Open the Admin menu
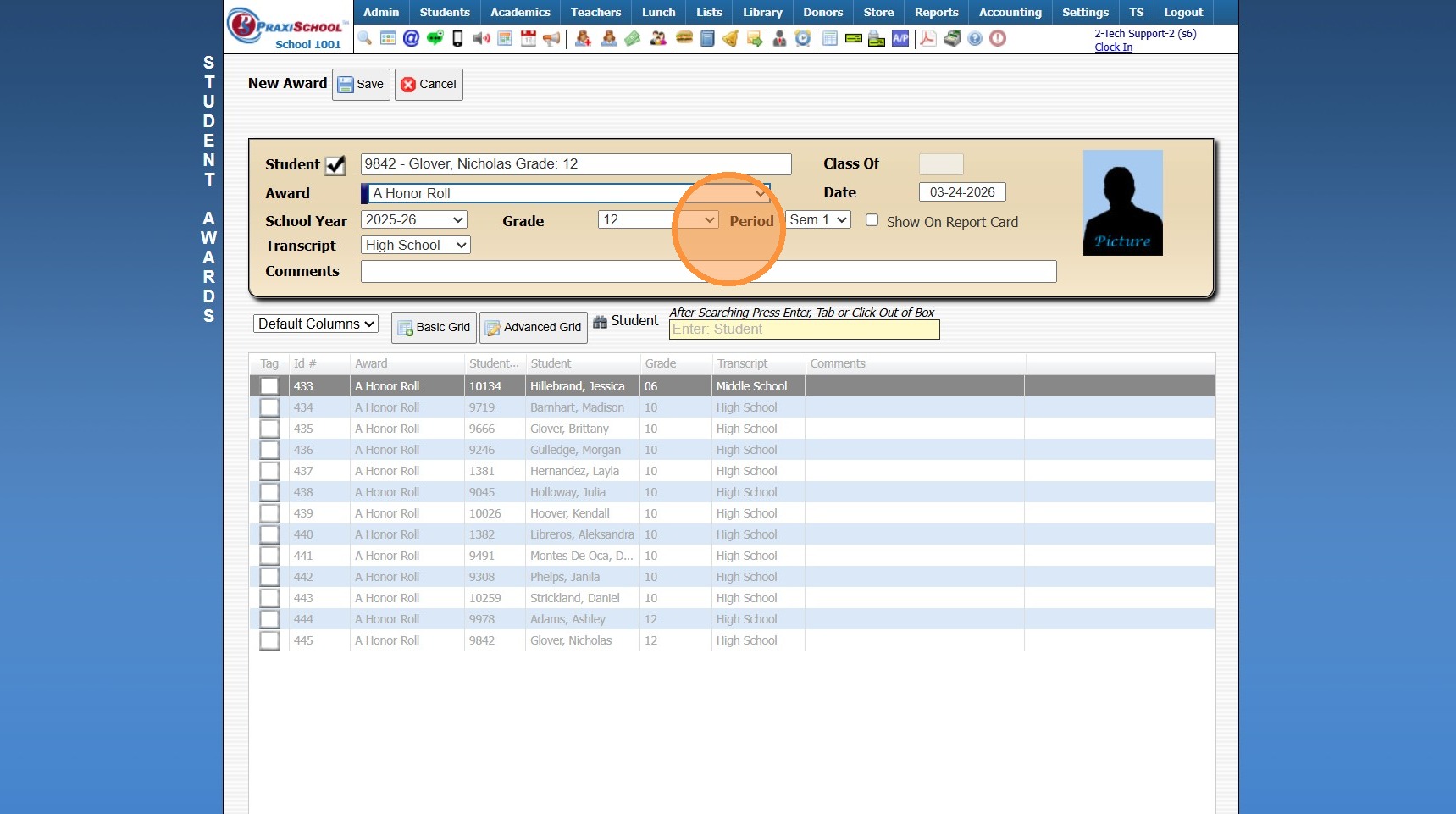Screen dimensions: 1456x814 coord(381,12)
